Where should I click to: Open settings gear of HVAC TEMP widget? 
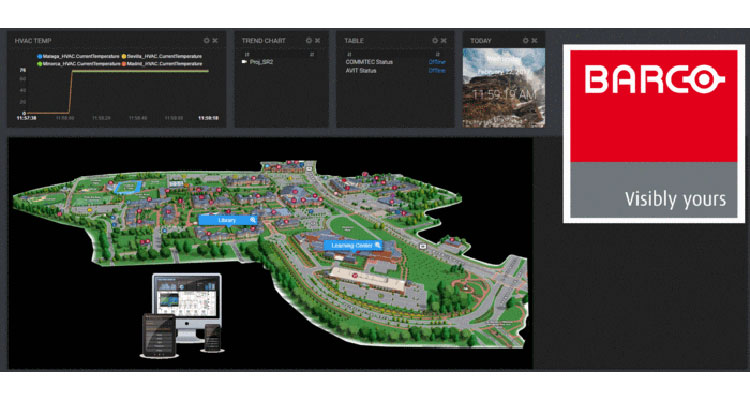207,41
